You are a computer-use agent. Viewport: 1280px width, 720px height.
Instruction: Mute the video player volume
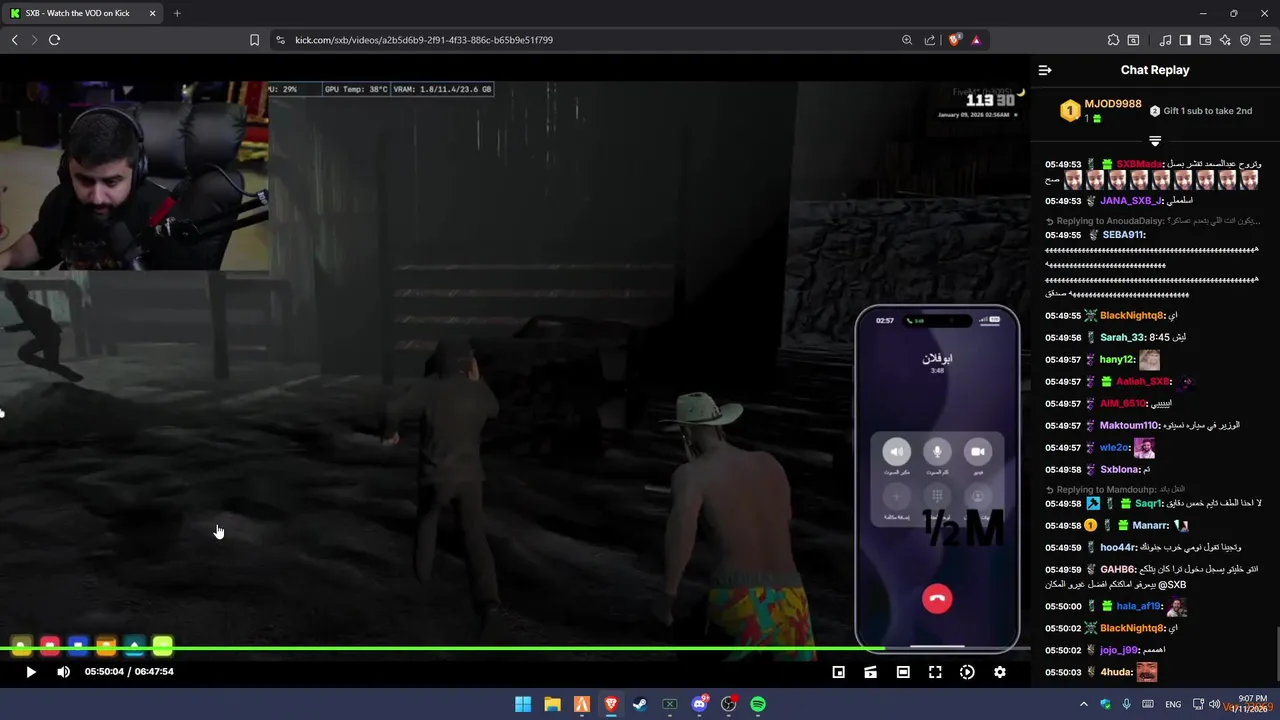(x=63, y=672)
